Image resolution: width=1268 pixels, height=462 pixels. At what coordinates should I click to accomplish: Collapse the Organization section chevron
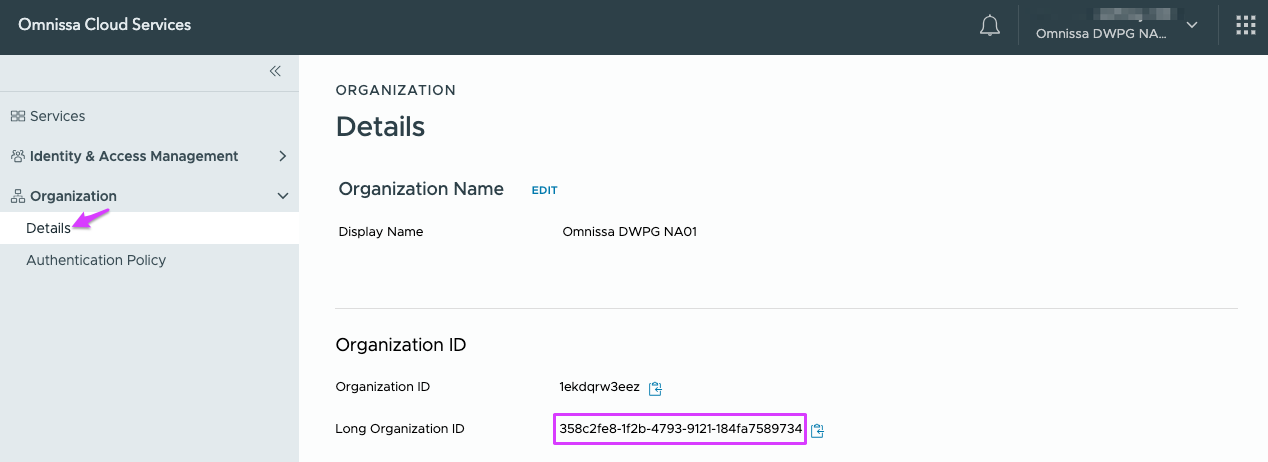point(282,196)
